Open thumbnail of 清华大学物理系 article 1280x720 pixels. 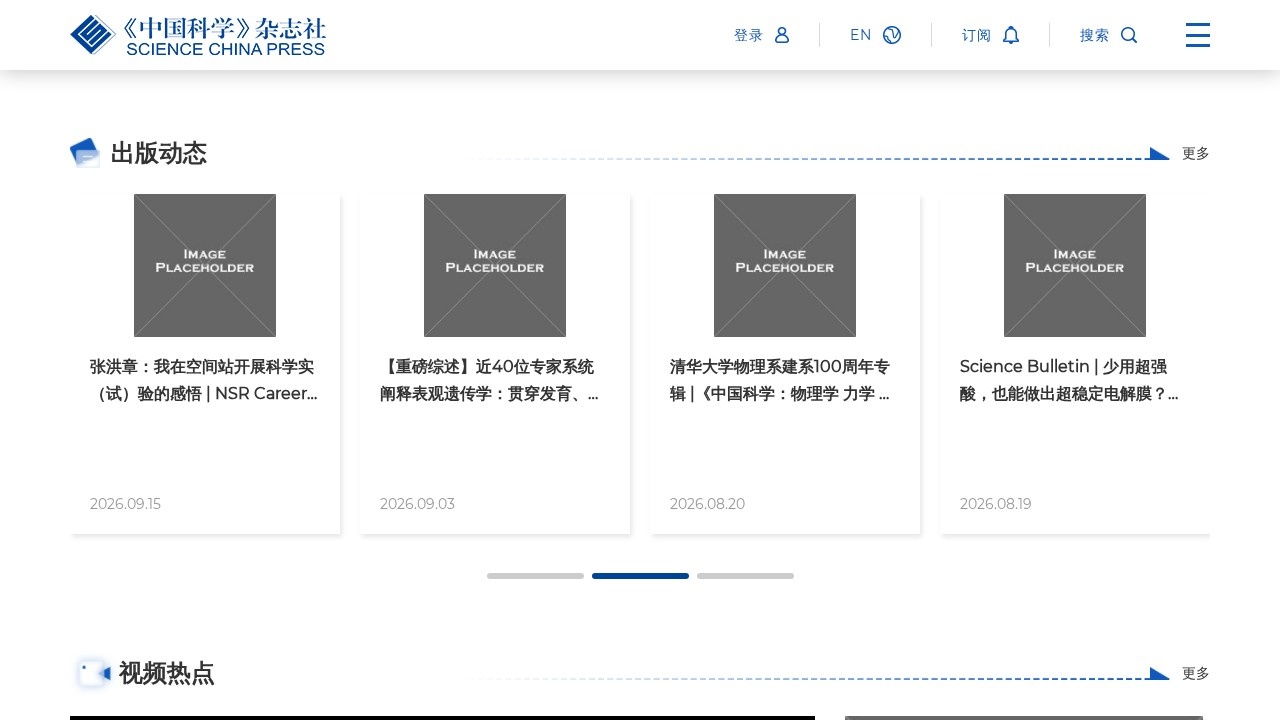tap(785, 265)
